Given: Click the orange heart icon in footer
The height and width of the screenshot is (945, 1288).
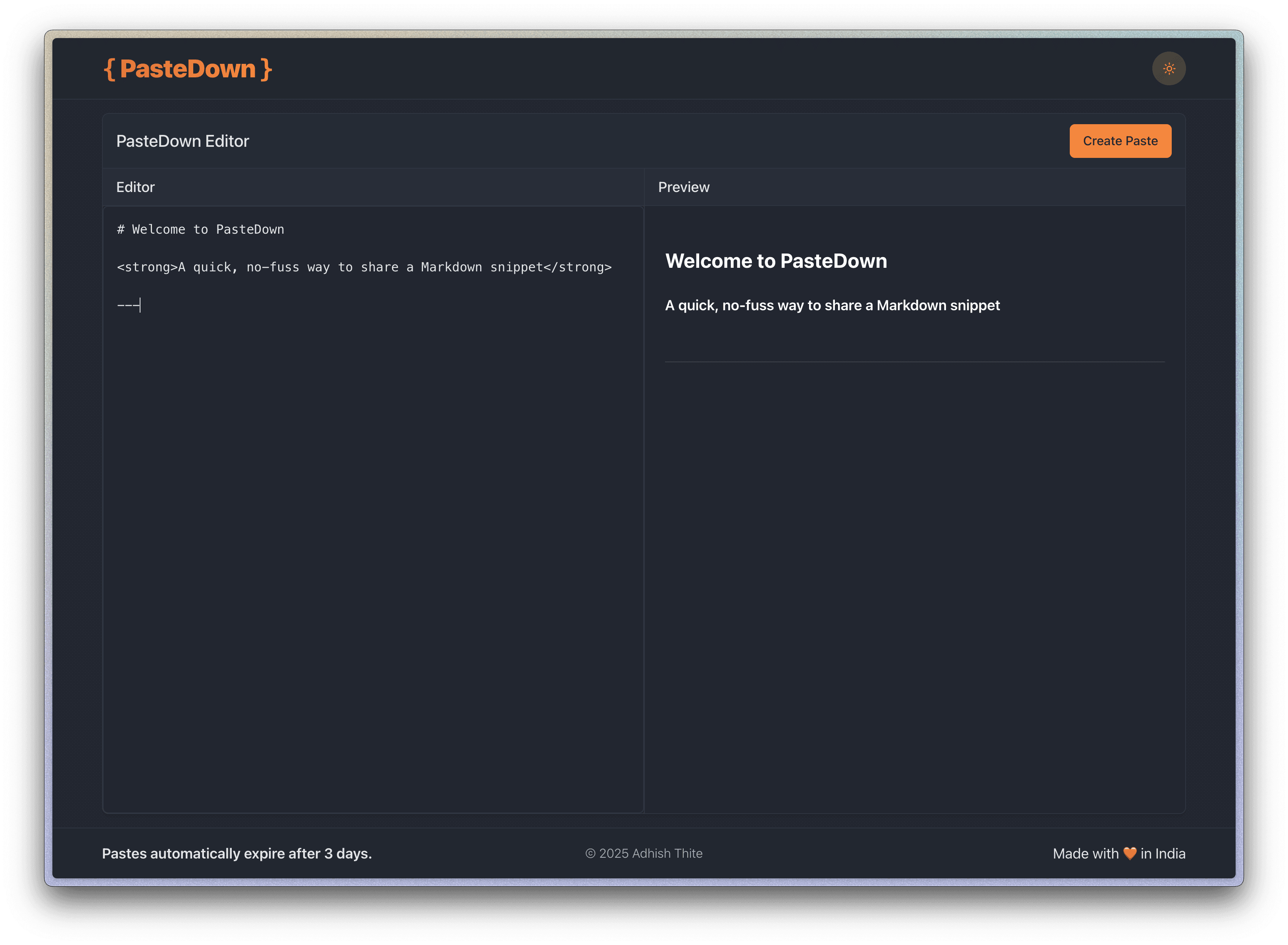Looking at the screenshot, I should [1130, 853].
